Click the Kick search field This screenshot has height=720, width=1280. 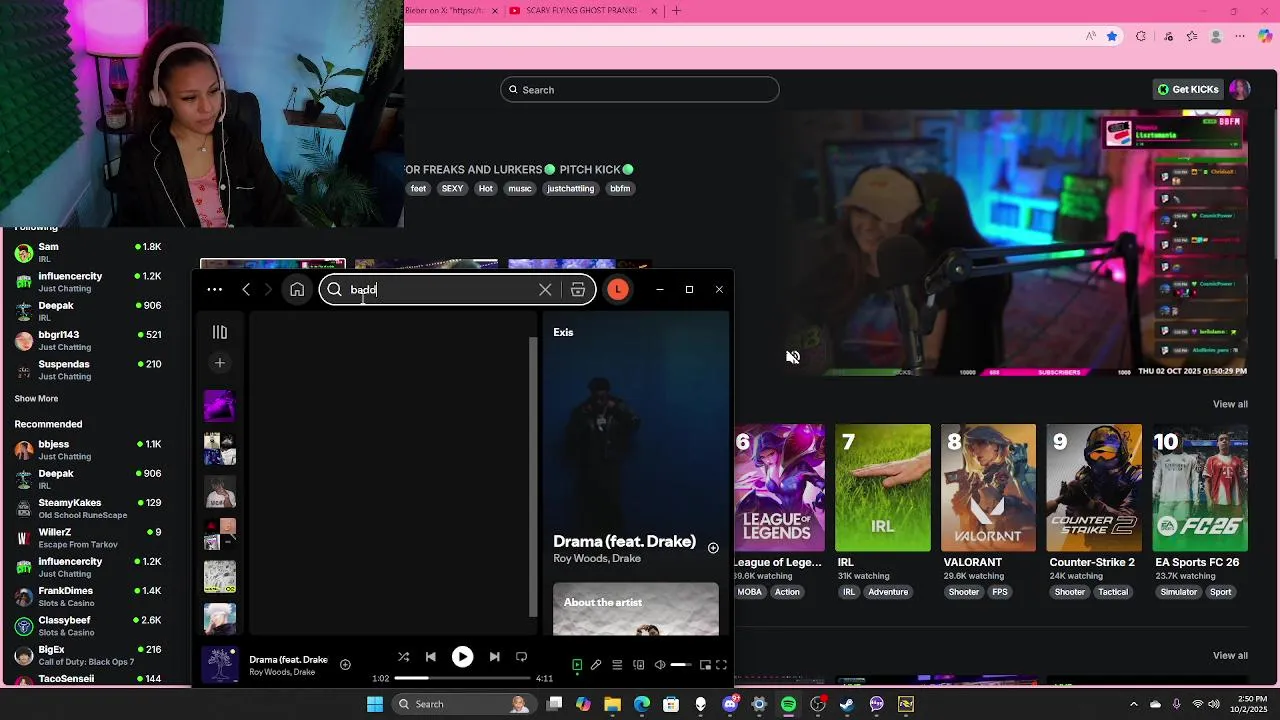640,90
